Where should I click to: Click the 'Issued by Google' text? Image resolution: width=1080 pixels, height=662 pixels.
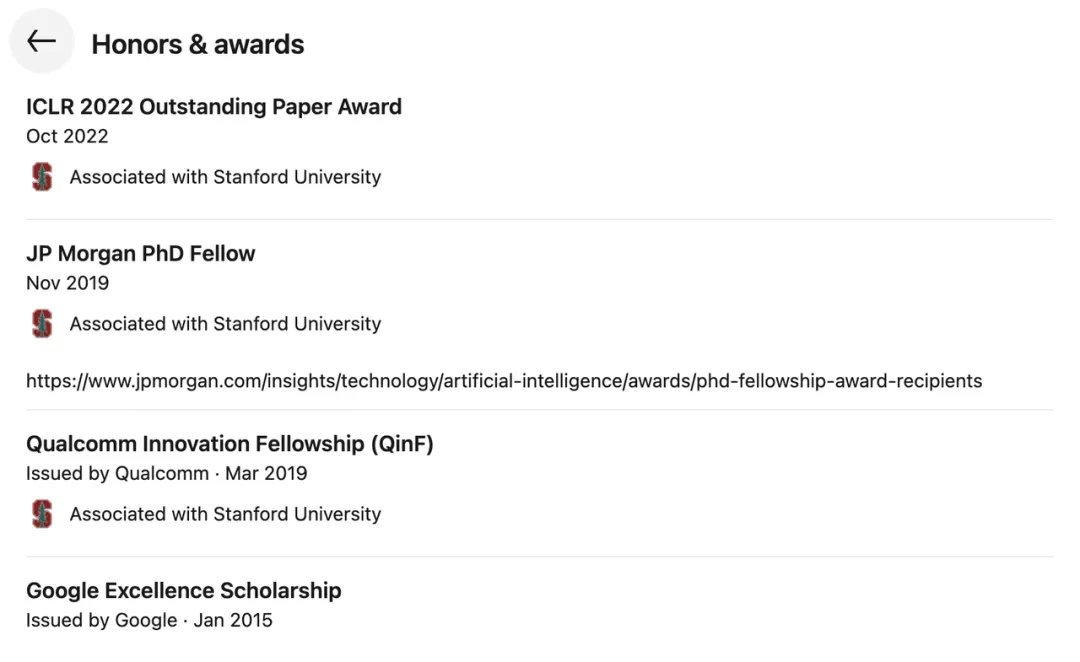(101, 620)
